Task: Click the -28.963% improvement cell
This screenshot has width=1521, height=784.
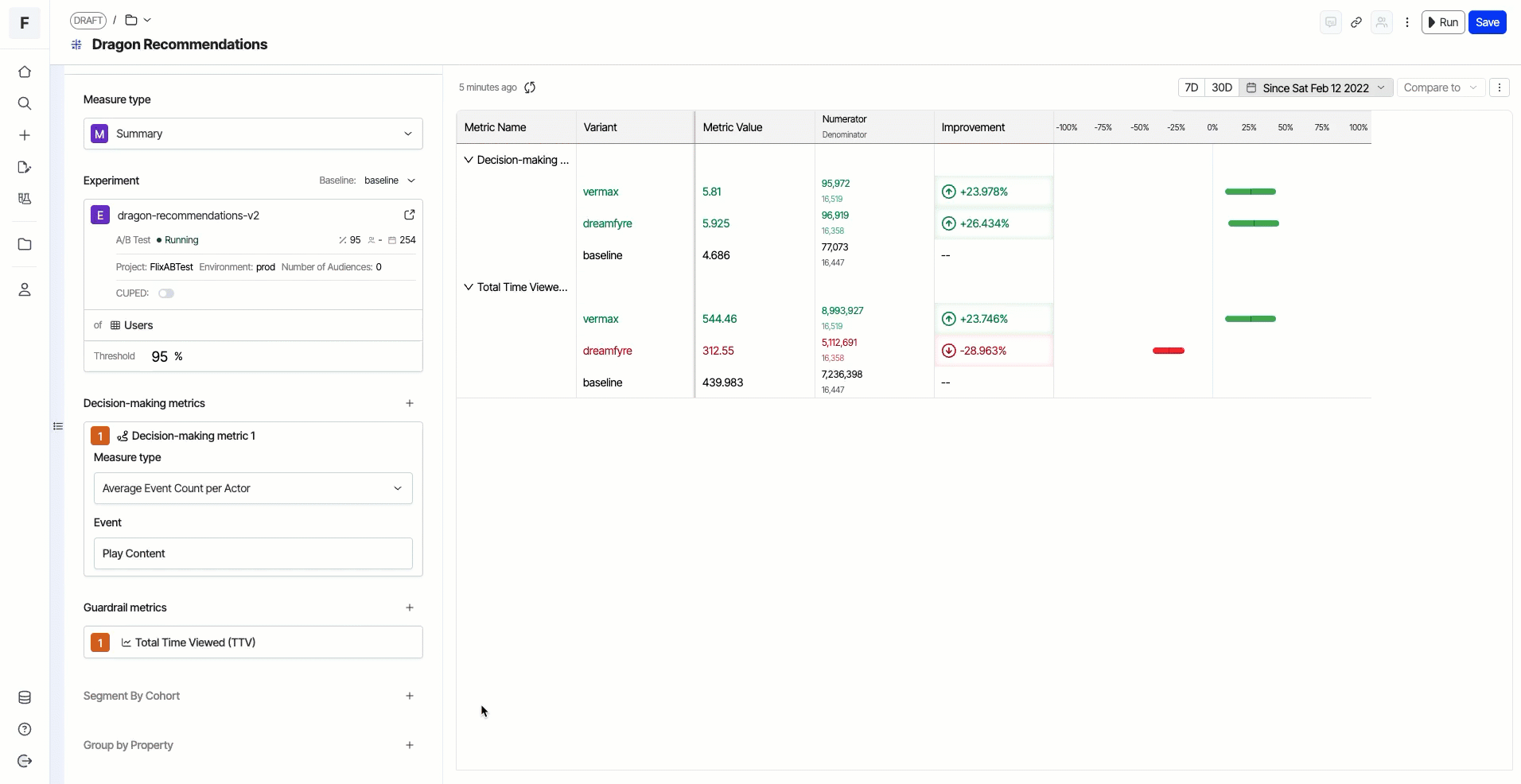Action: click(x=994, y=351)
